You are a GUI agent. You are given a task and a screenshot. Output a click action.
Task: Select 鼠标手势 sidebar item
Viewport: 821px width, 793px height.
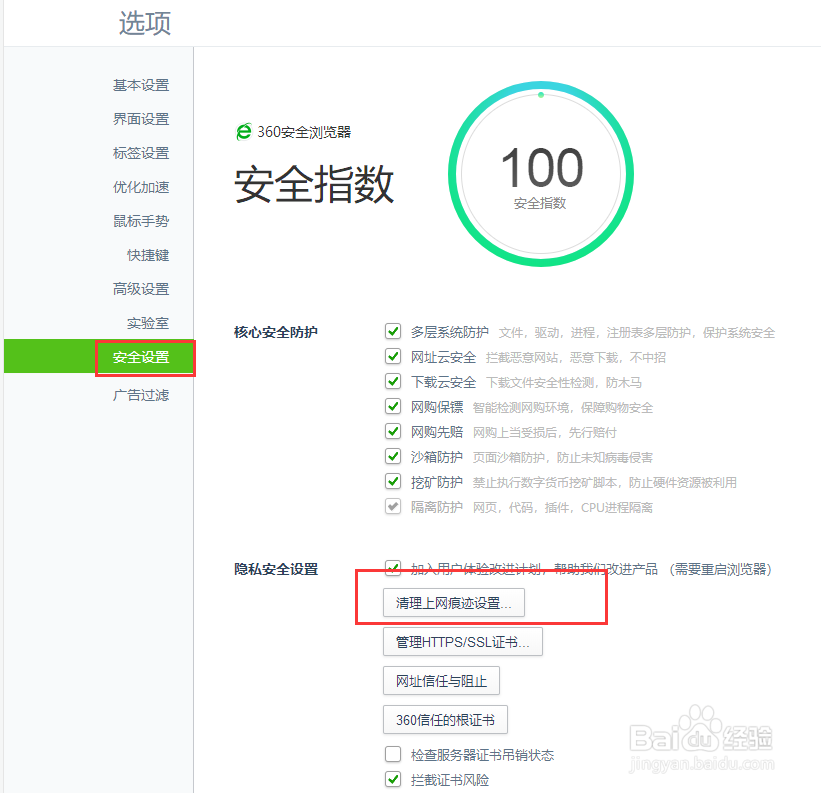point(141,221)
